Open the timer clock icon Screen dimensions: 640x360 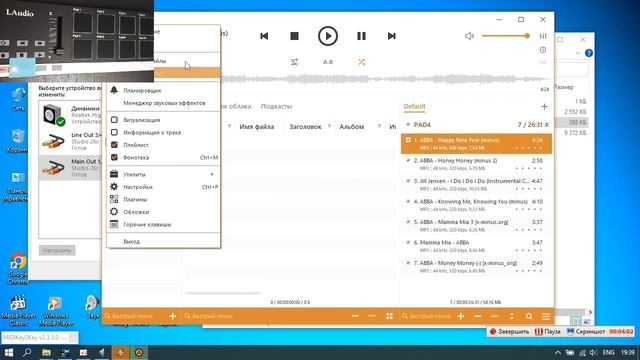(x=543, y=50)
